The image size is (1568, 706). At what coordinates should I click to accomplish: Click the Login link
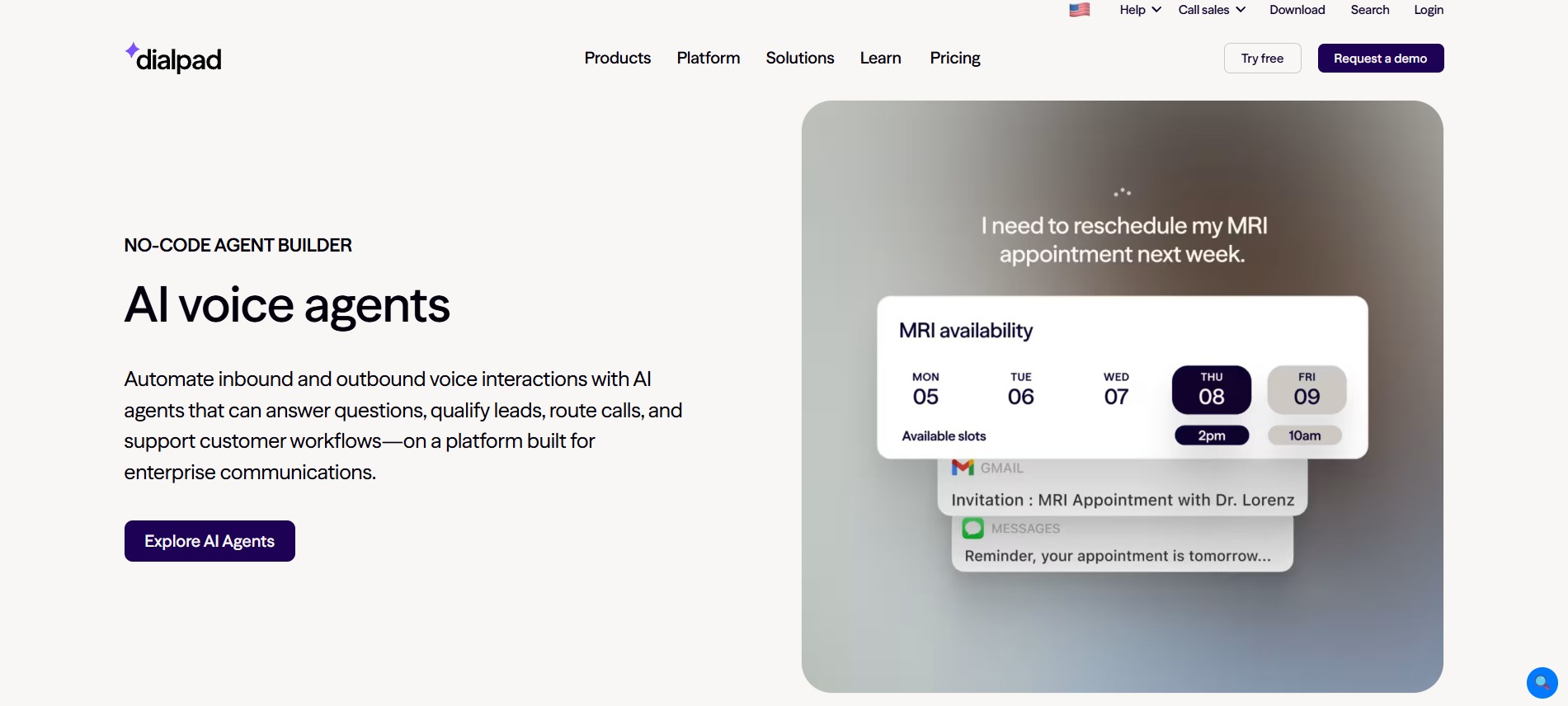click(x=1429, y=10)
